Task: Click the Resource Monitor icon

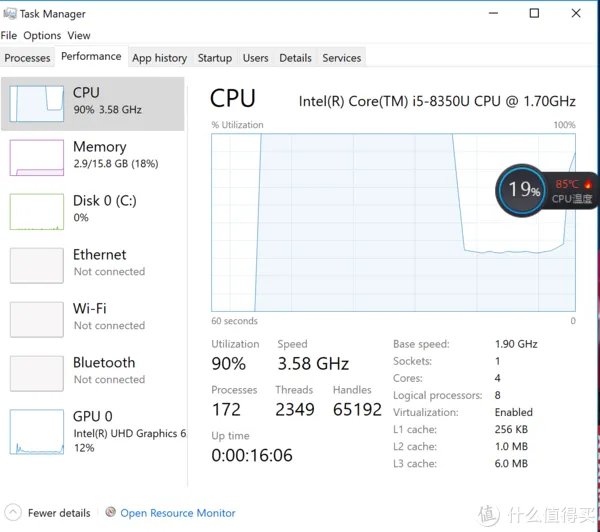Action: [110, 513]
